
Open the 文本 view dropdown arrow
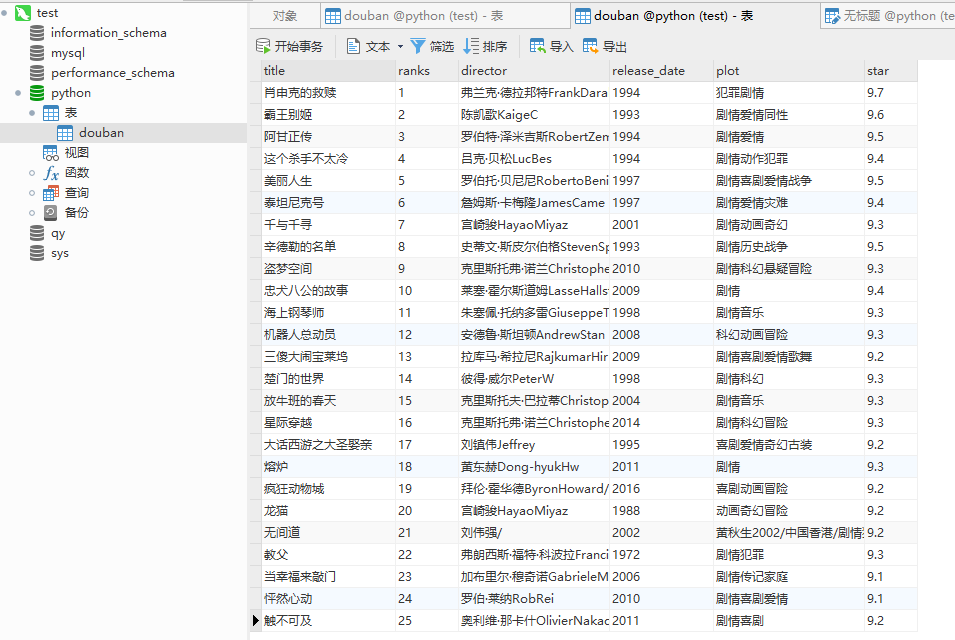click(x=400, y=46)
